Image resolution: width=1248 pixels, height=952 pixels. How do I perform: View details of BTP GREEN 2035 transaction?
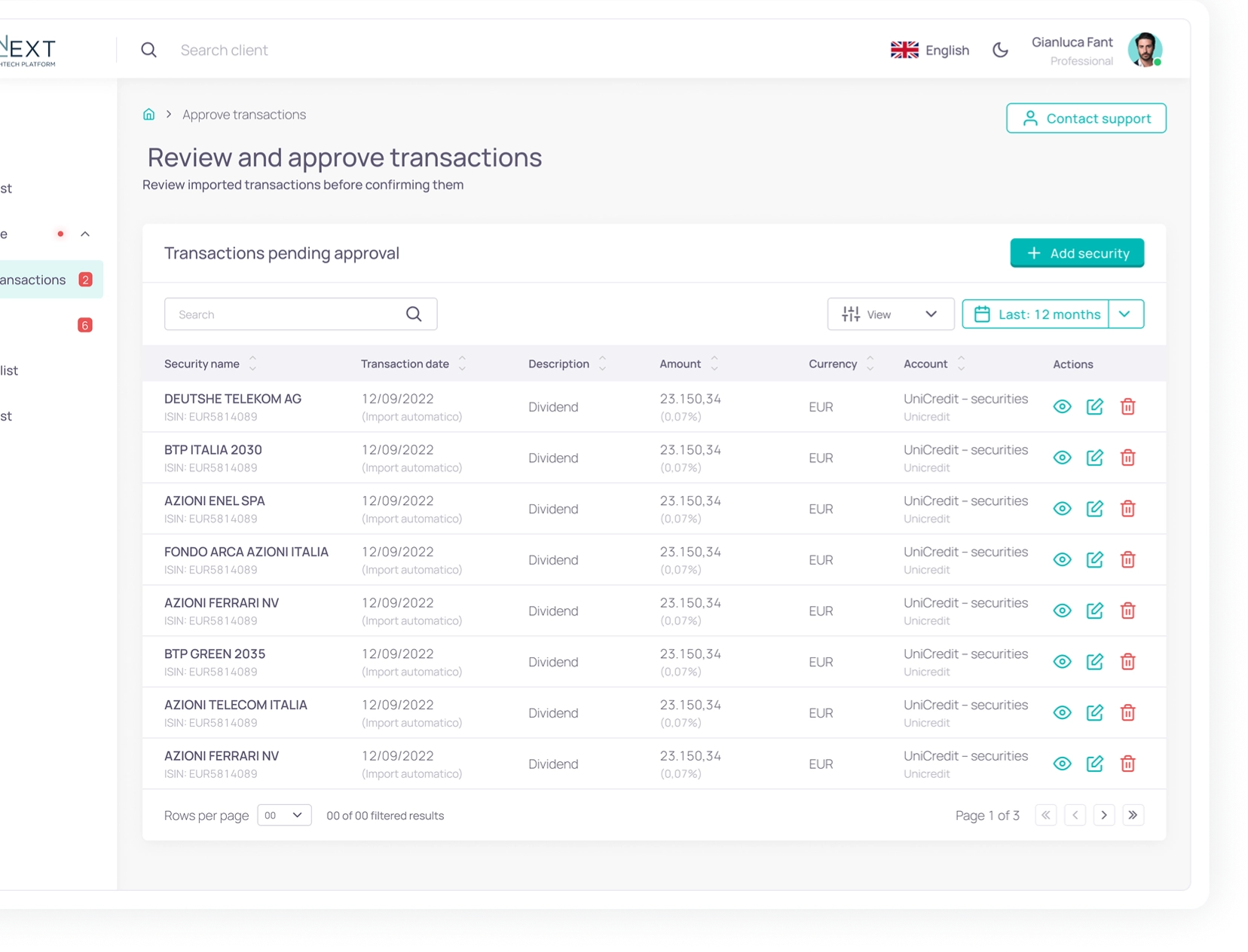tap(1062, 662)
